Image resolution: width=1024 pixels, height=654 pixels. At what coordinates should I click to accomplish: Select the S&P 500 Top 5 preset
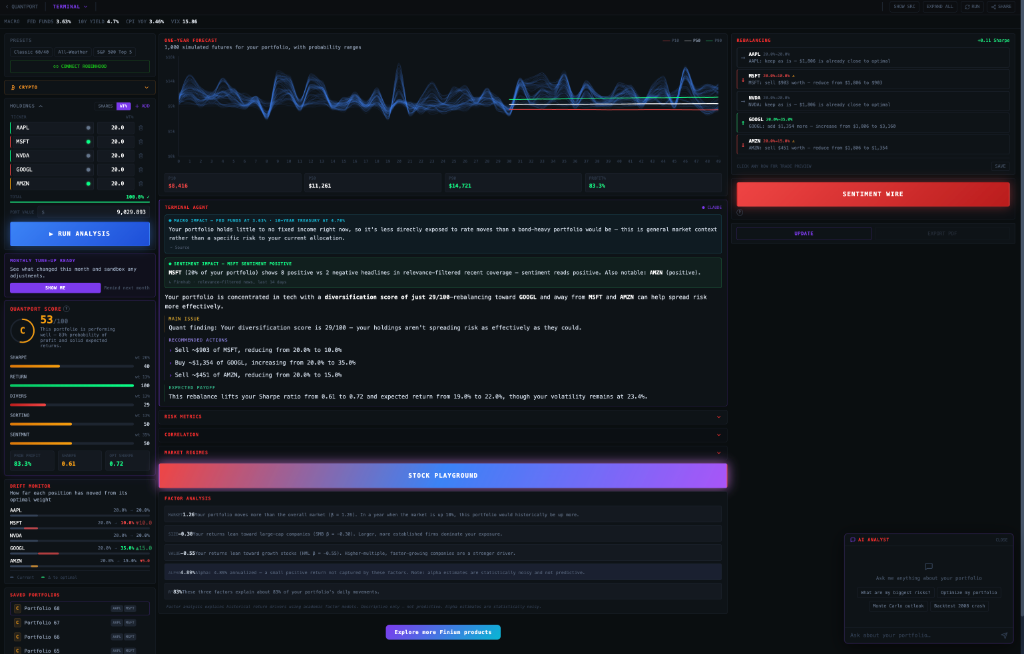click(x=114, y=52)
